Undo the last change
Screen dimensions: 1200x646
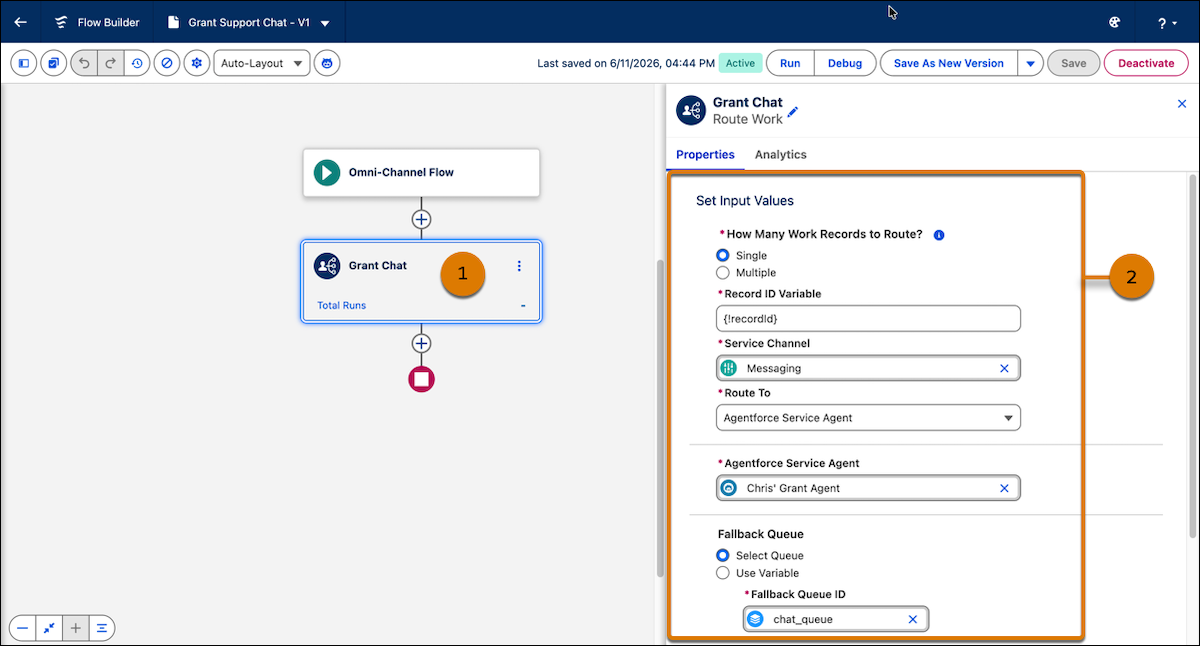pyautogui.click(x=84, y=63)
